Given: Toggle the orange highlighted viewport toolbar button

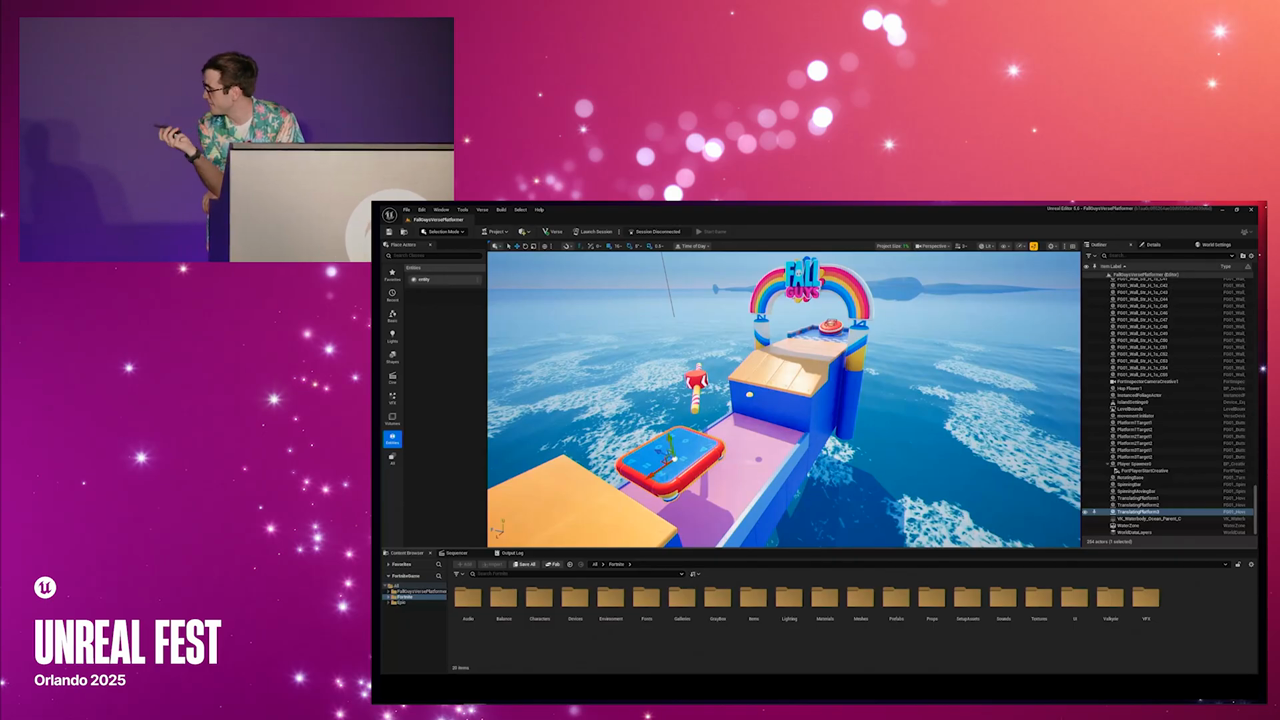Looking at the screenshot, I should (1033, 246).
